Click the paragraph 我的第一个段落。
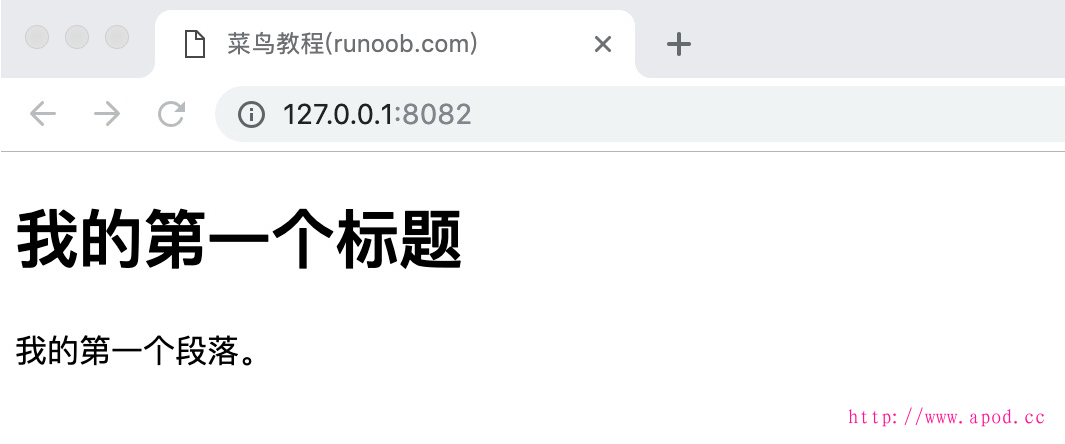The image size is (1065, 444). 136,351
